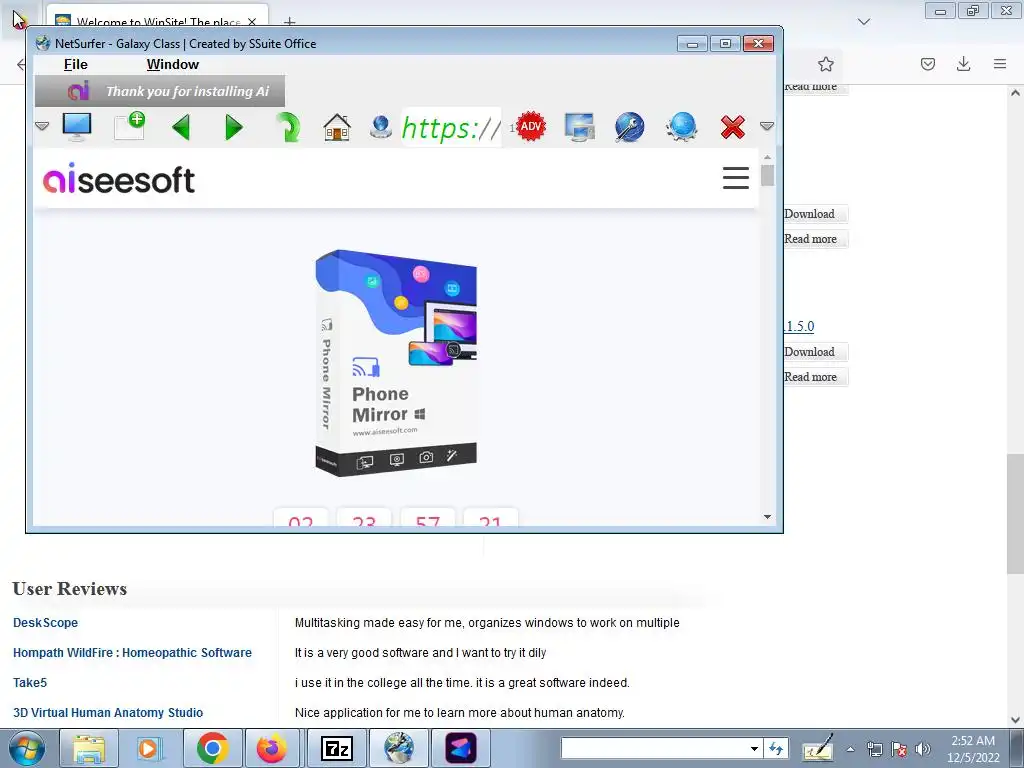Image resolution: width=1024 pixels, height=768 pixels.
Task: Open 7-Zip from the taskbar
Action: tap(337, 748)
